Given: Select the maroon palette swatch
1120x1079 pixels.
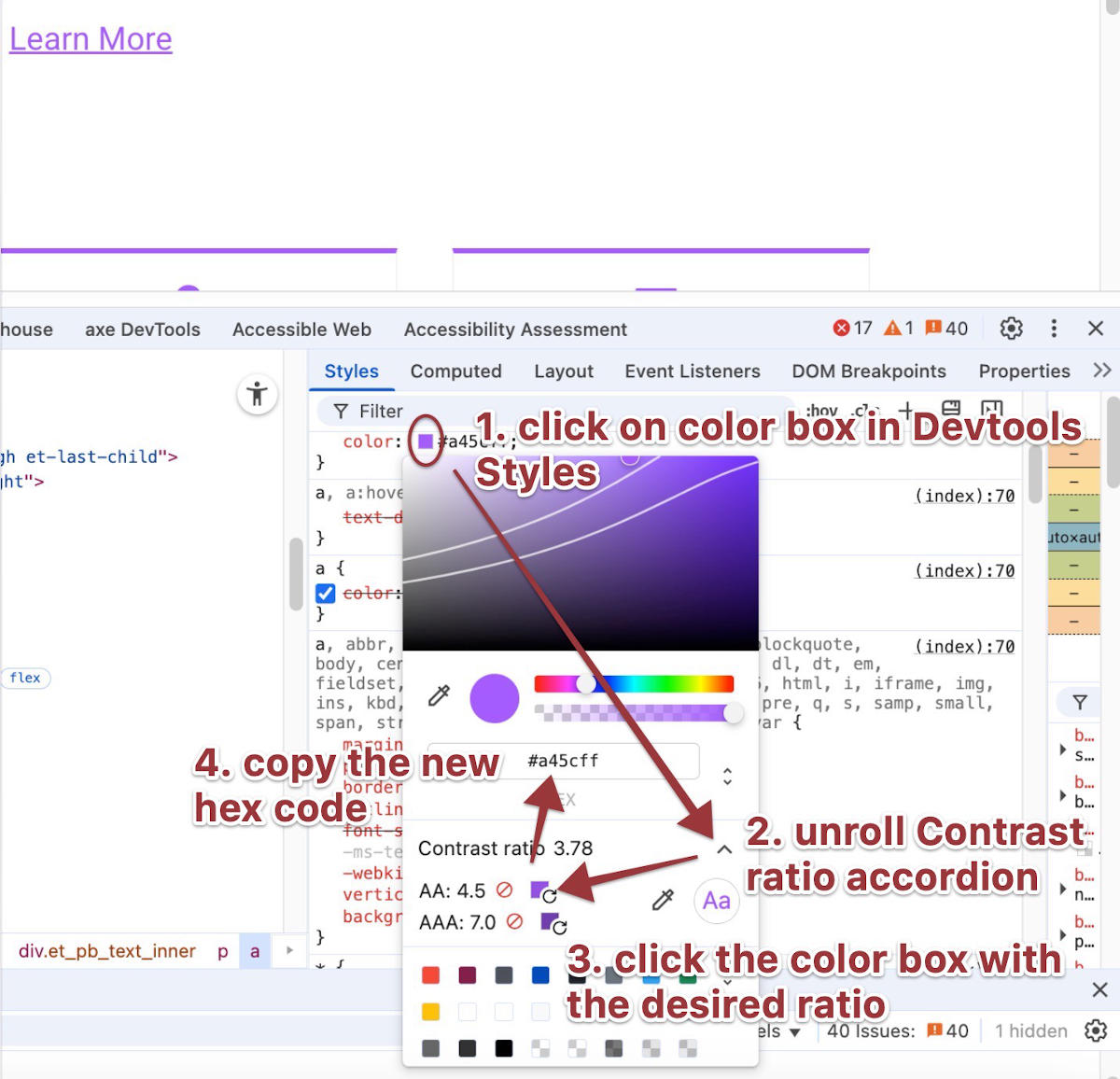Looking at the screenshot, I should (x=468, y=975).
